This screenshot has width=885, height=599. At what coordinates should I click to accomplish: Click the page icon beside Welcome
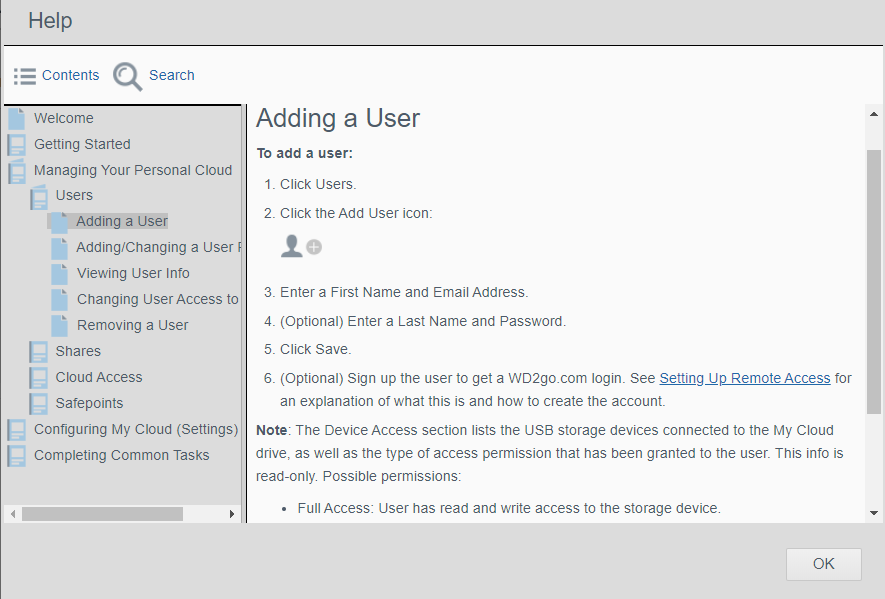(16, 118)
